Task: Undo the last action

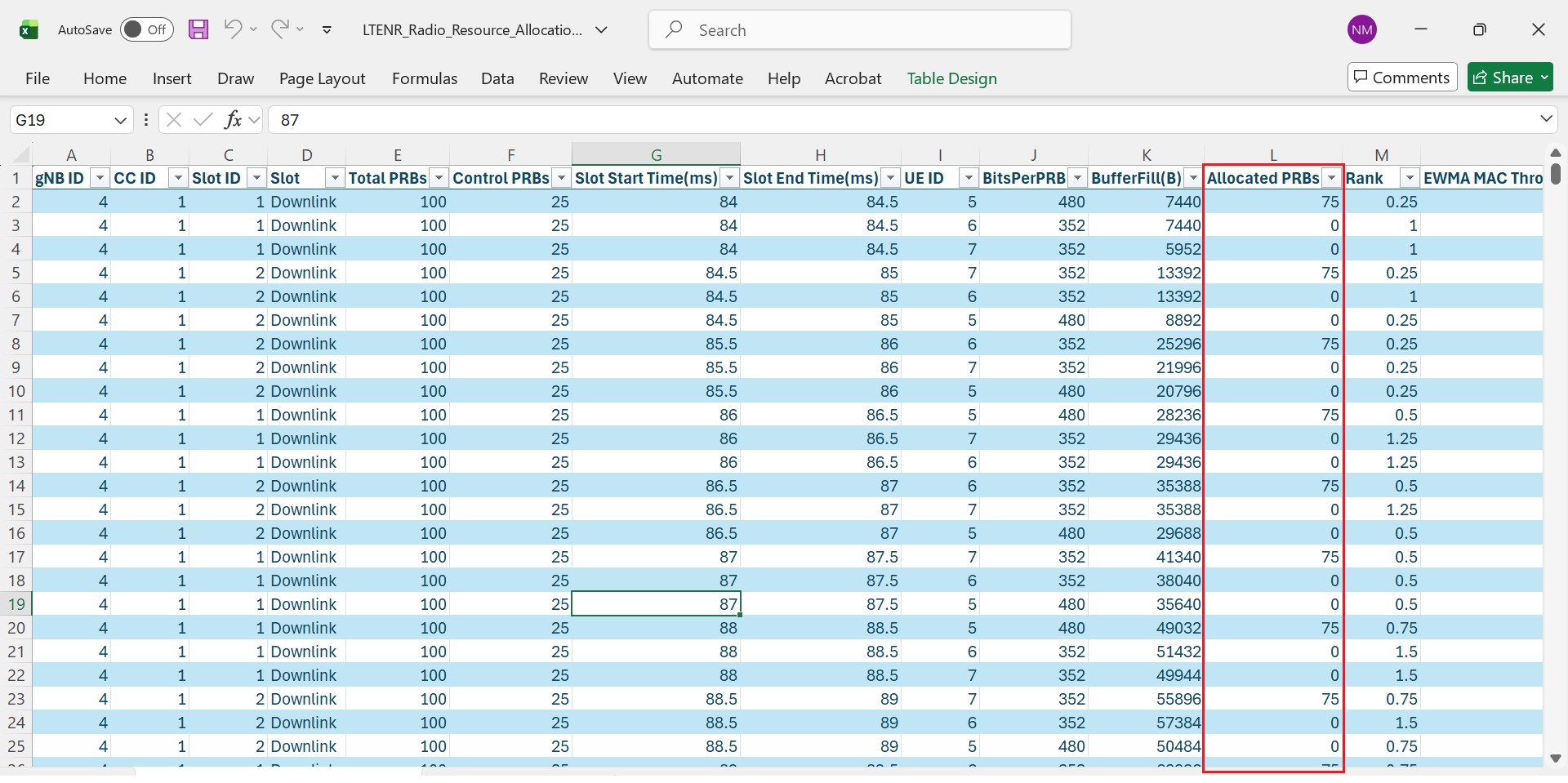Action: coord(233,29)
